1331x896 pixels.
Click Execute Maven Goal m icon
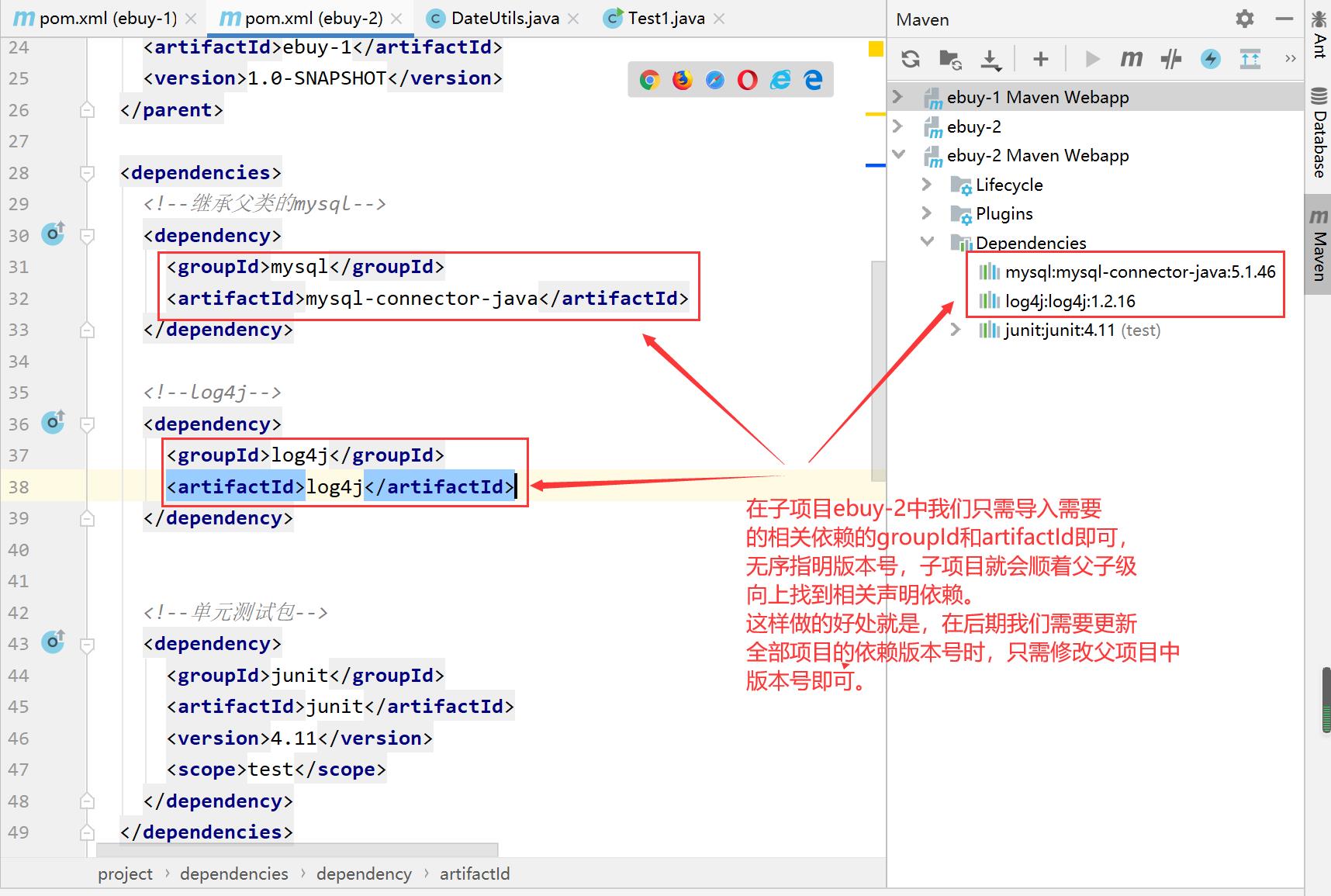tap(1132, 59)
